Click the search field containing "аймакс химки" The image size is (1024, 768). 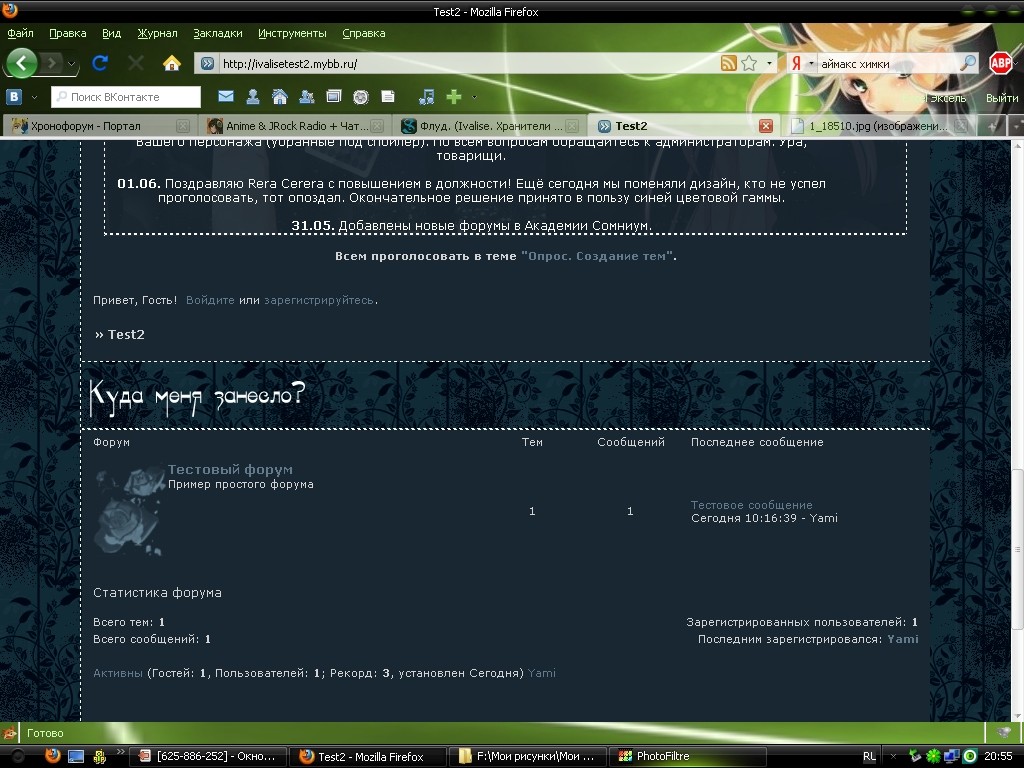click(x=887, y=63)
